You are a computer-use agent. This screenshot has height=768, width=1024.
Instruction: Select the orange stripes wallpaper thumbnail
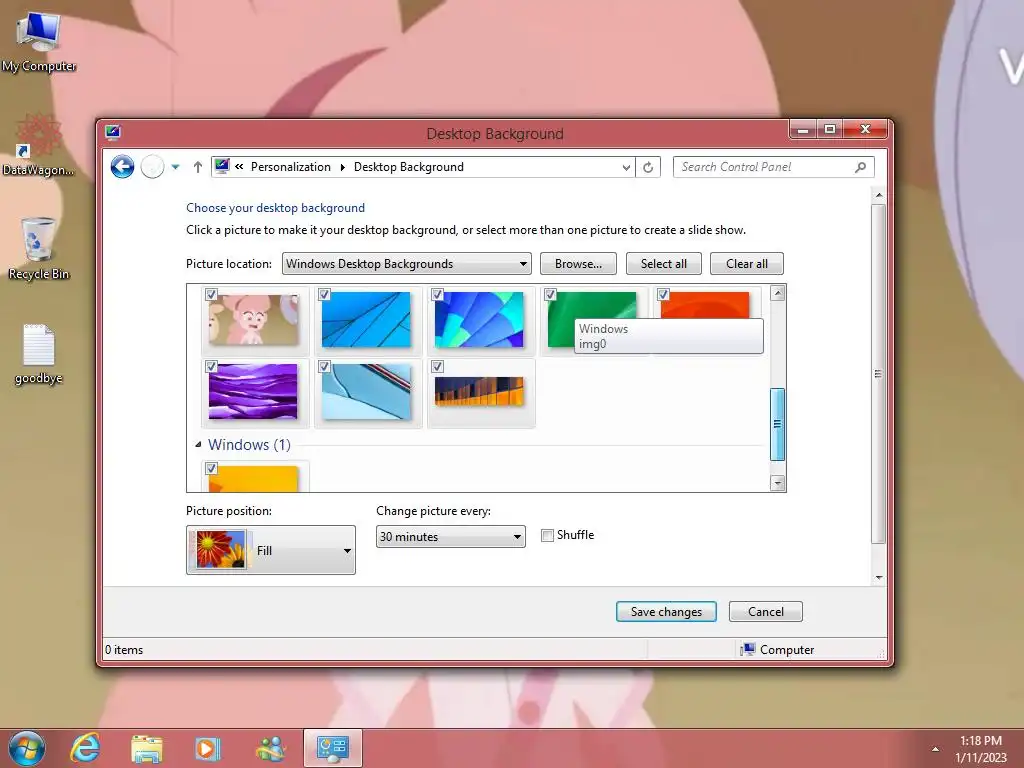(479, 391)
